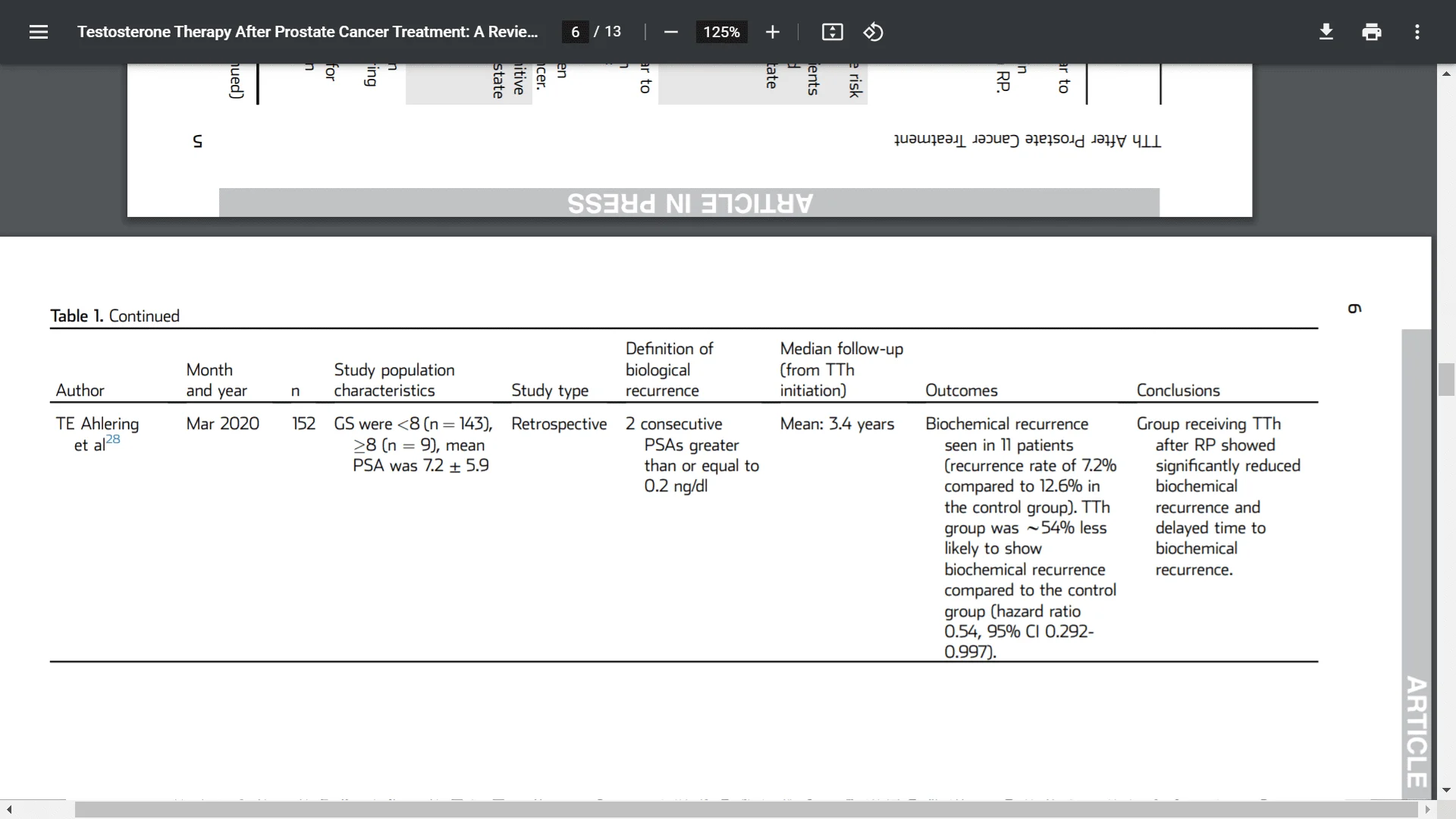Click the fit to page icon
Screen dimensions: 1456x819
(x=832, y=32)
